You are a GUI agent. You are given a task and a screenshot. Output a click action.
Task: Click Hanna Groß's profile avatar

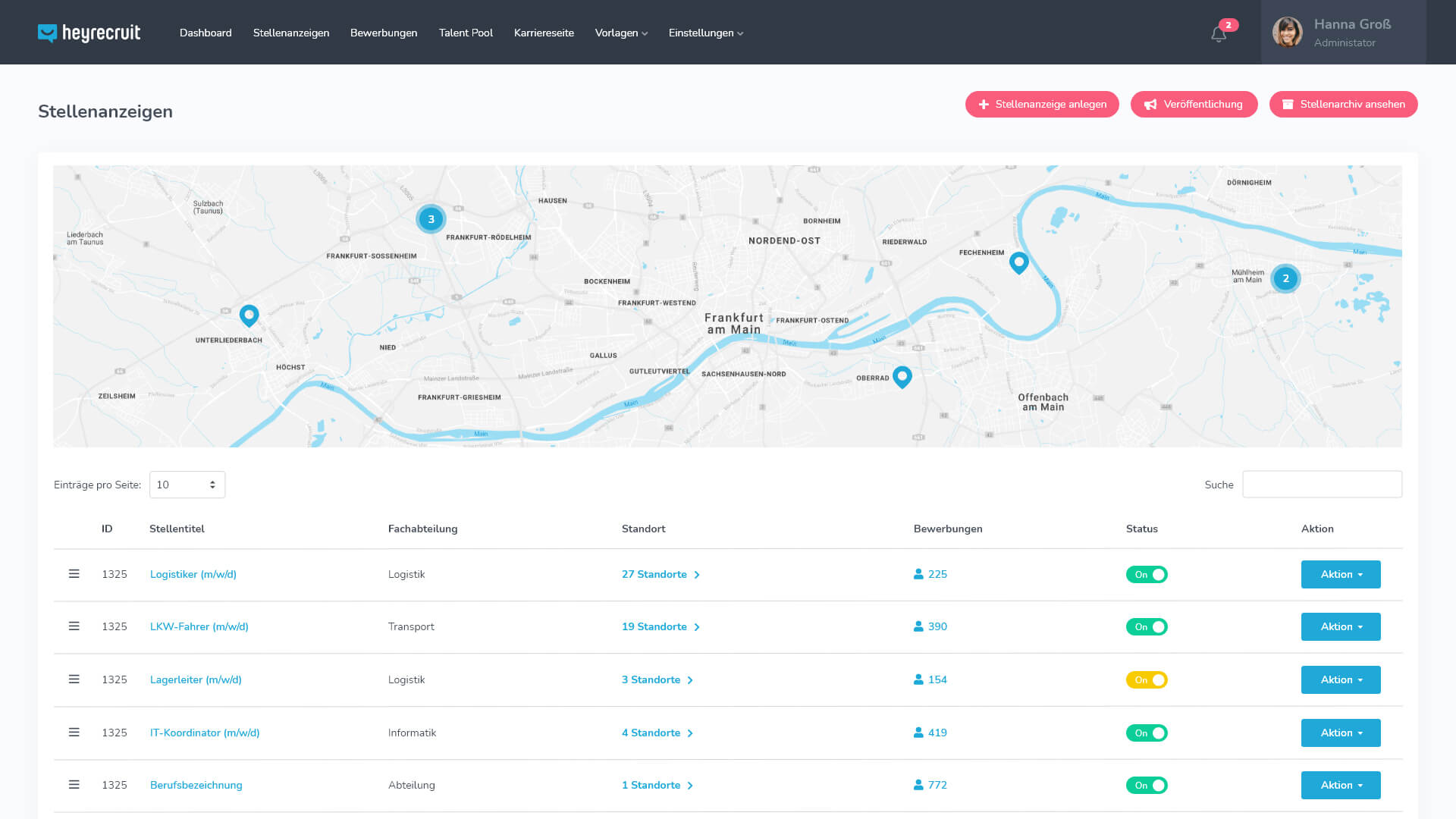tap(1288, 32)
